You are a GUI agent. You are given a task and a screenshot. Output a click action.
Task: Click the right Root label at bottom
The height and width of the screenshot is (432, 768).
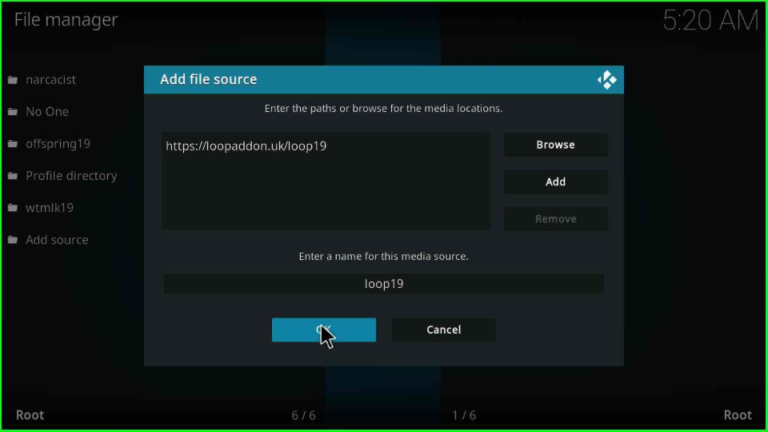tap(737, 415)
